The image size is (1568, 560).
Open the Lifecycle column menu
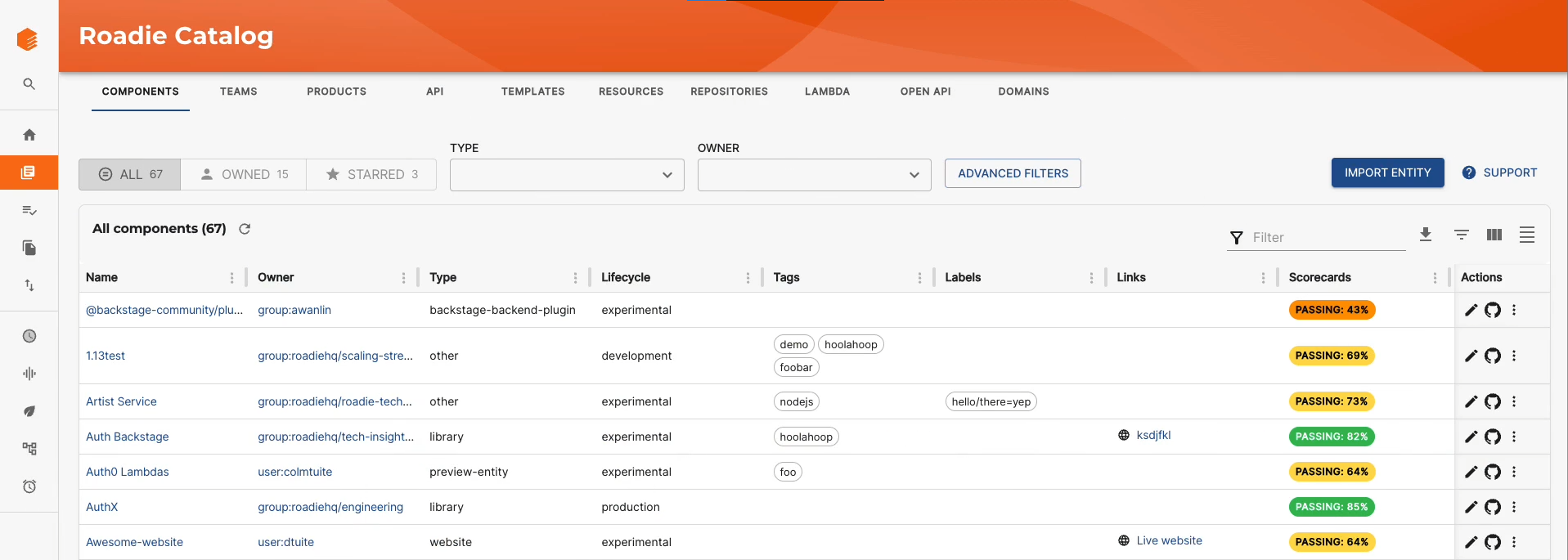748,278
